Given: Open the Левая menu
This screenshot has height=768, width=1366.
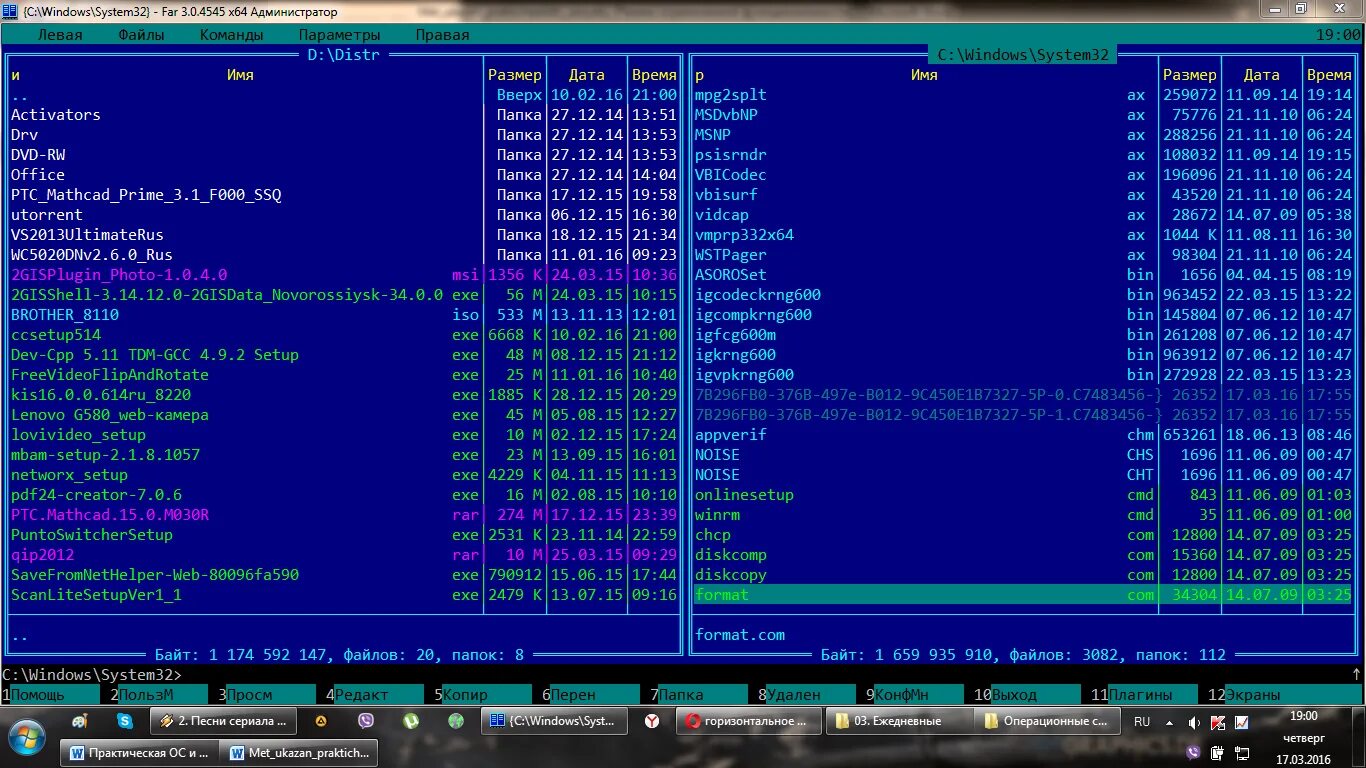Looking at the screenshot, I should tap(60, 34).
